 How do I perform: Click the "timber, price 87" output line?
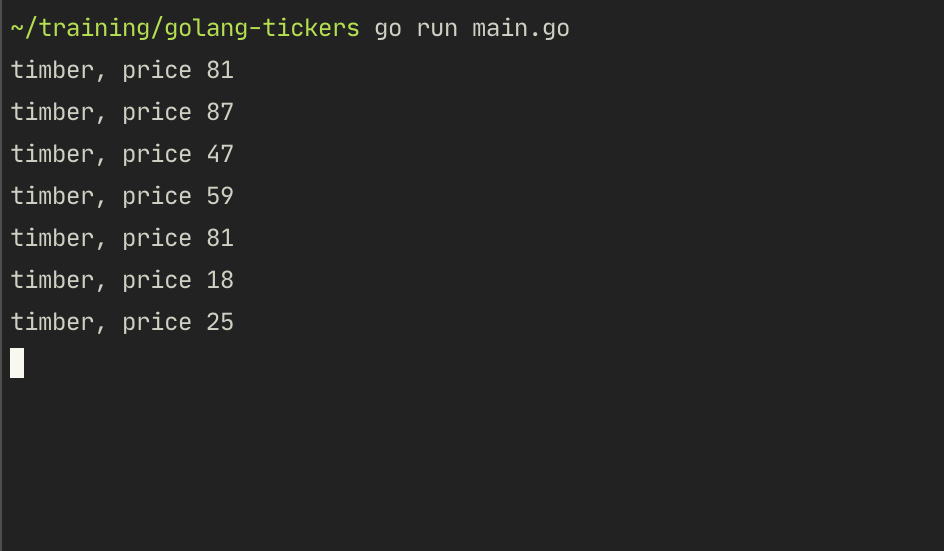122,112
